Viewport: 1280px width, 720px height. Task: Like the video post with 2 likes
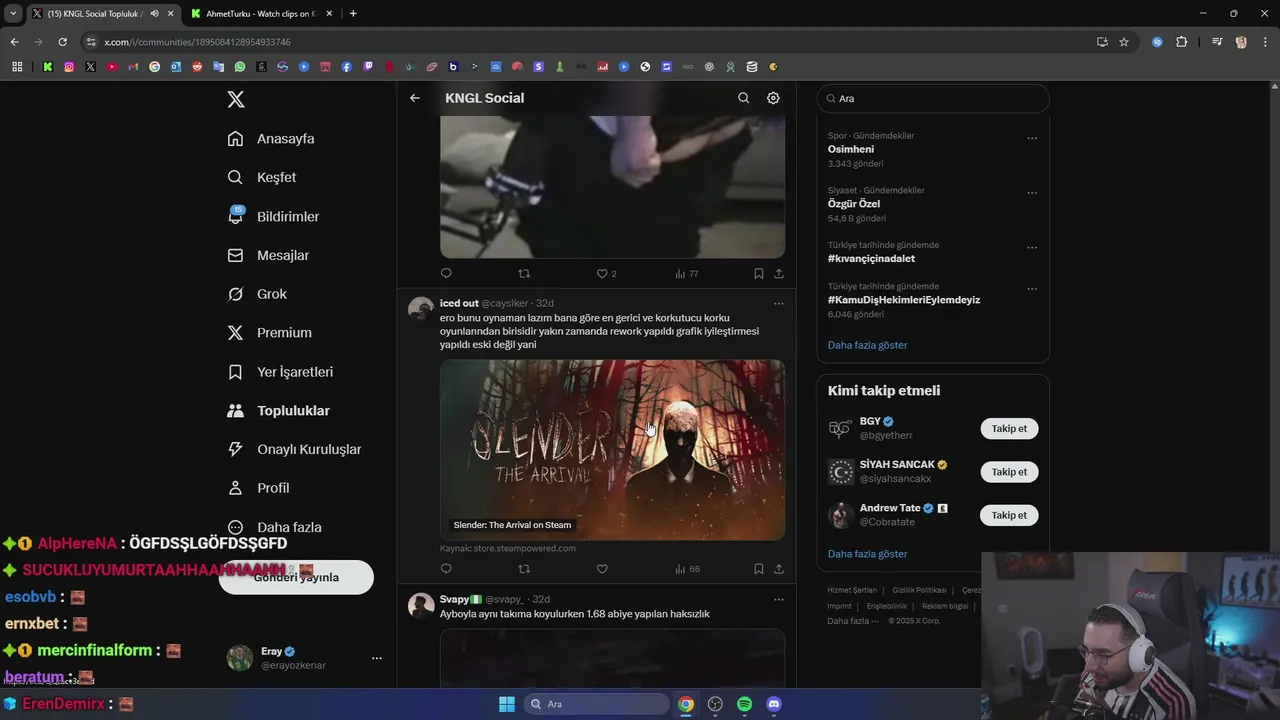(x=606, y=273)
